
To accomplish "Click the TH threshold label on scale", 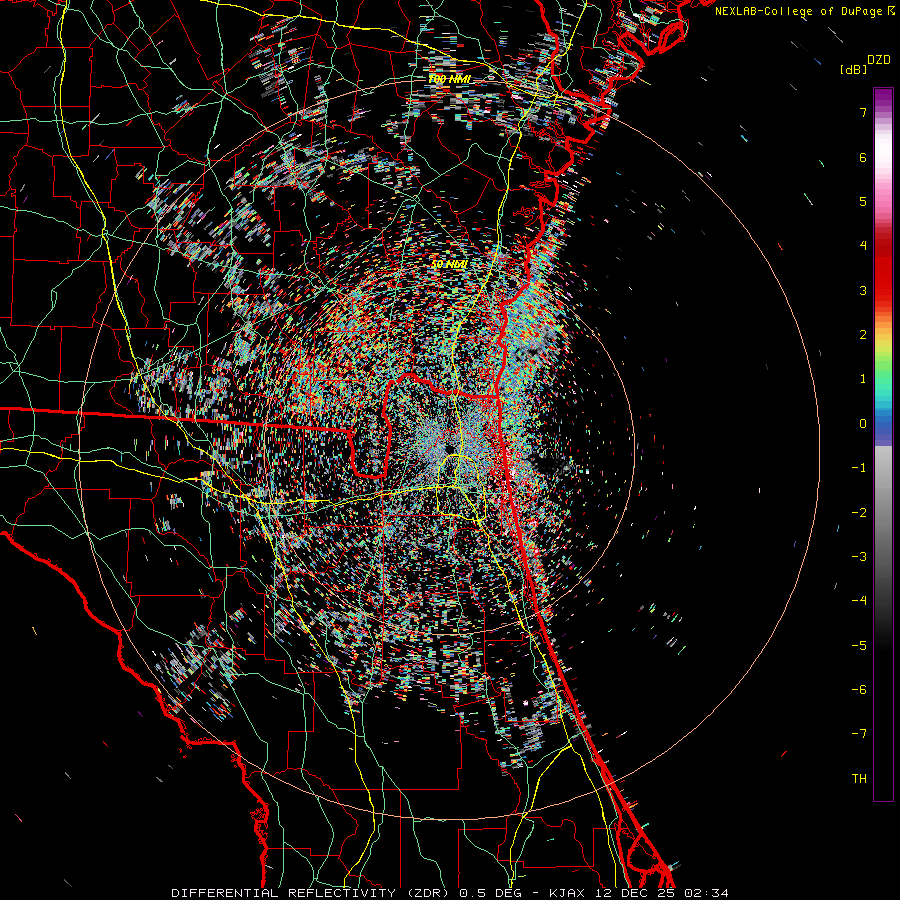I will (x=859, y=779).
